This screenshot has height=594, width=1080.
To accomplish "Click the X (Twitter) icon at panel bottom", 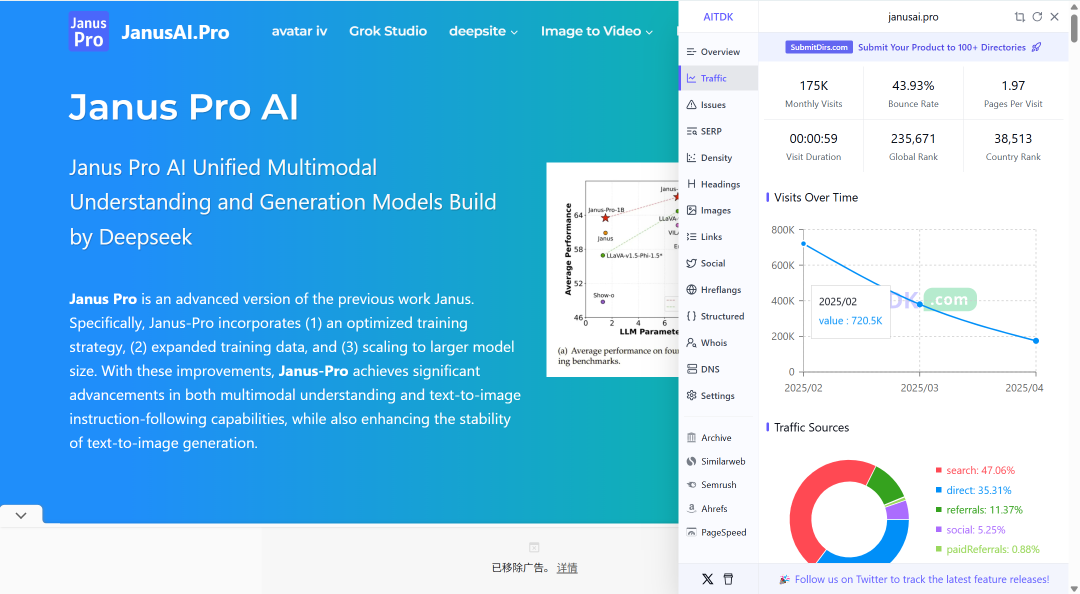I will pos(707,579).
